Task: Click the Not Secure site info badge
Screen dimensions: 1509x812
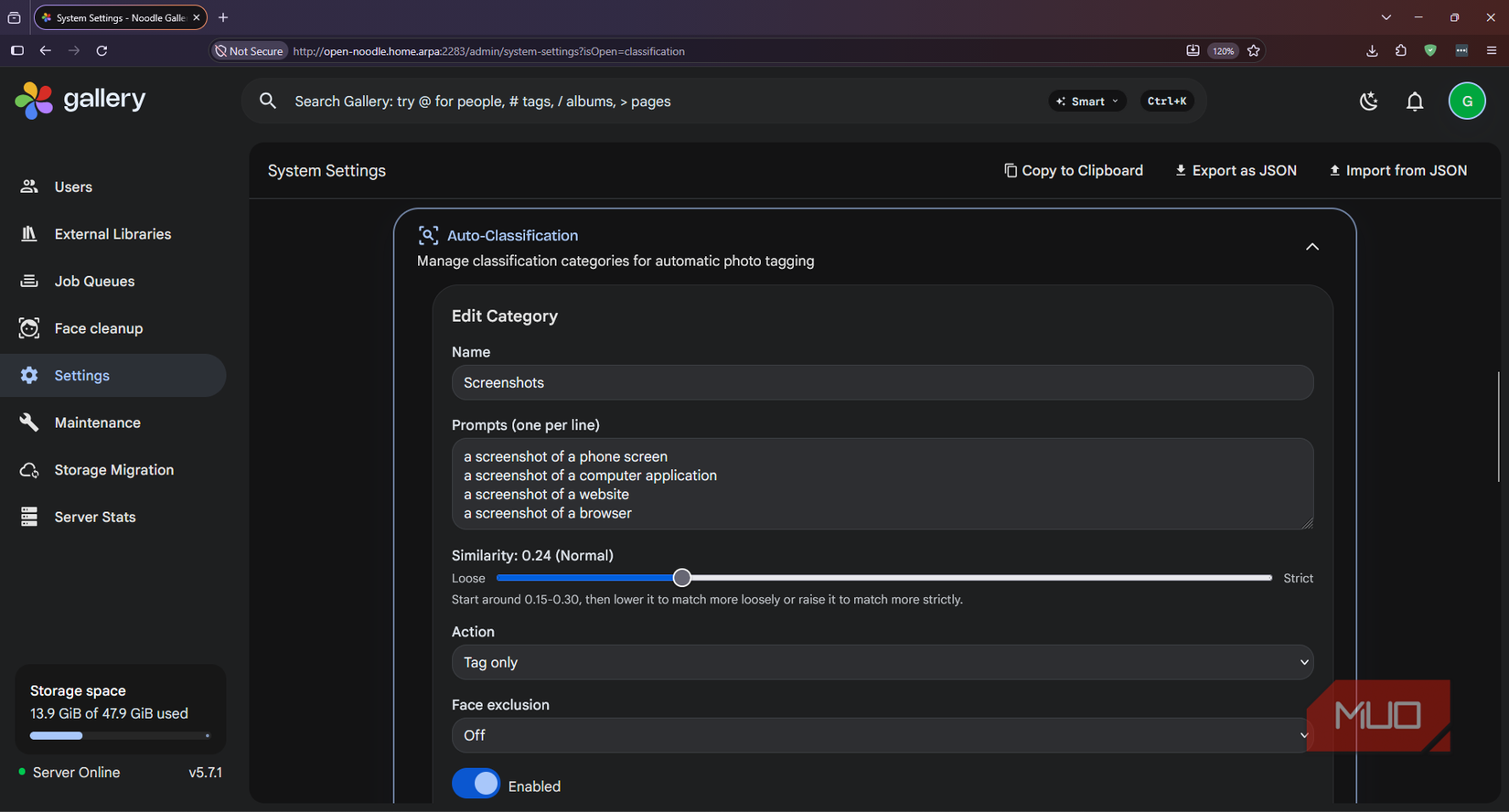Action: pyautogui.click(x=250, y=51)
